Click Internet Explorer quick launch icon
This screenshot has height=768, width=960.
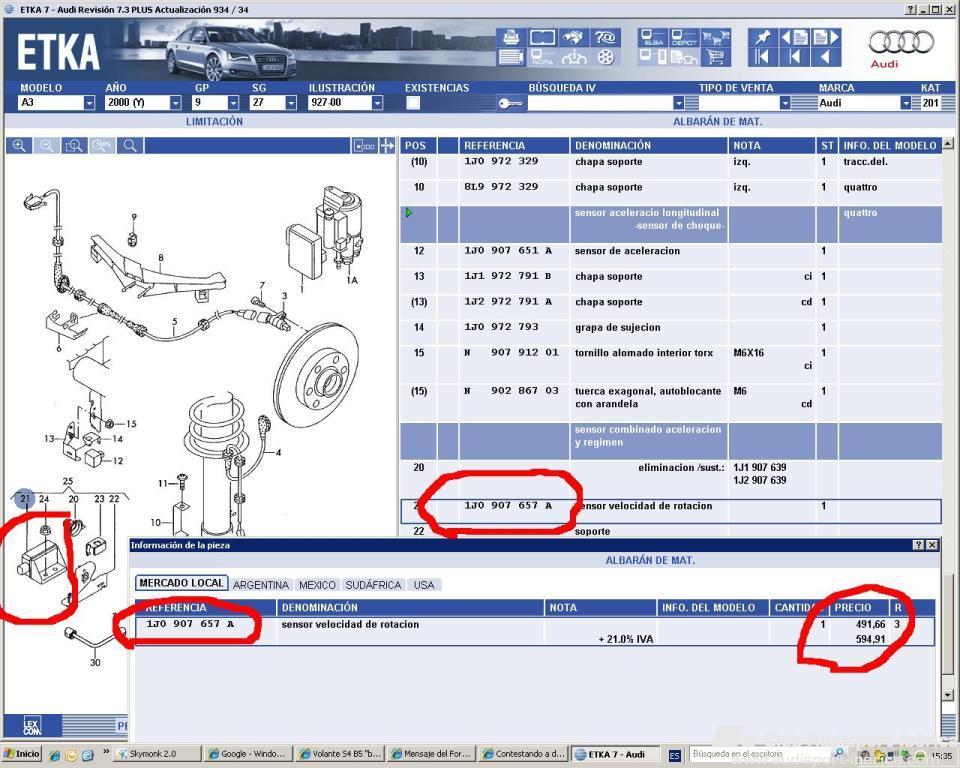(54, 755)
